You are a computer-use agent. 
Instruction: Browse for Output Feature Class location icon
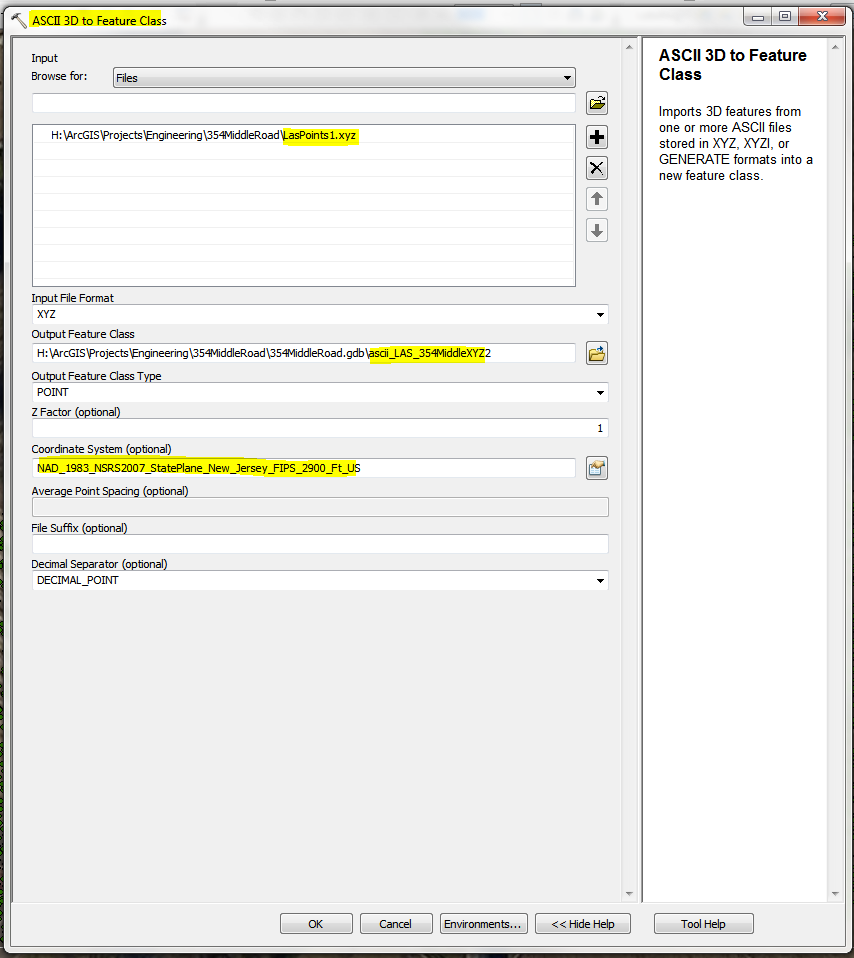tap(597, 353)
